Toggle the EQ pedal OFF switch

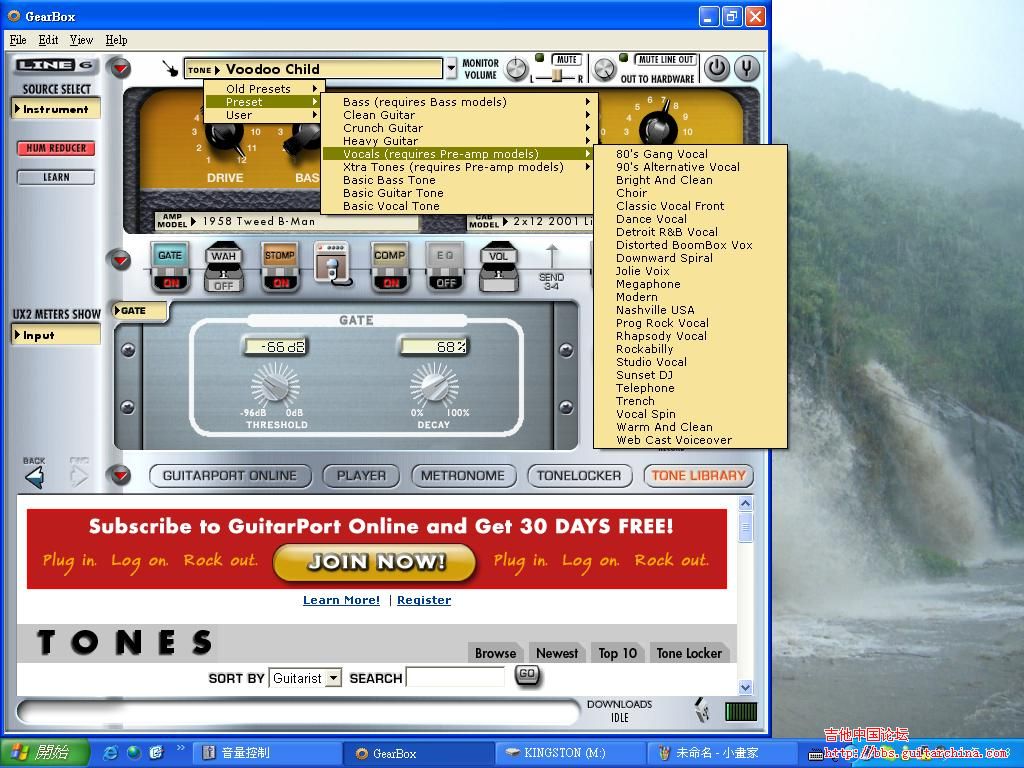coord(445,283)
